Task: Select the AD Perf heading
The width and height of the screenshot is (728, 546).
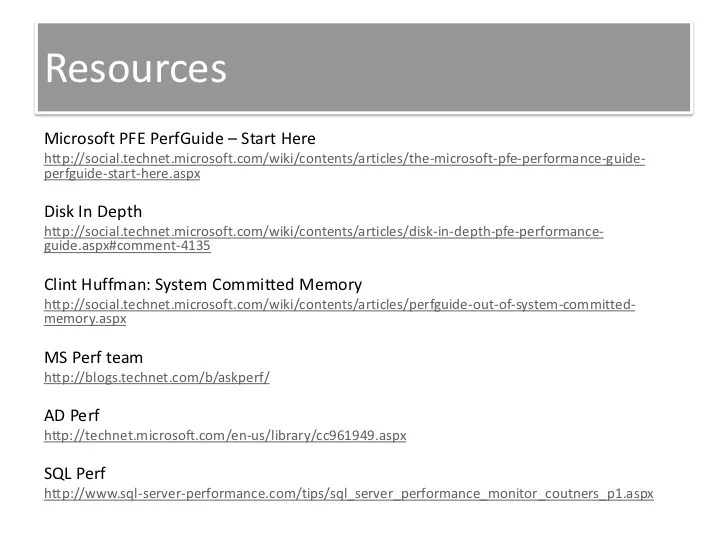Action: click(72, 416)
